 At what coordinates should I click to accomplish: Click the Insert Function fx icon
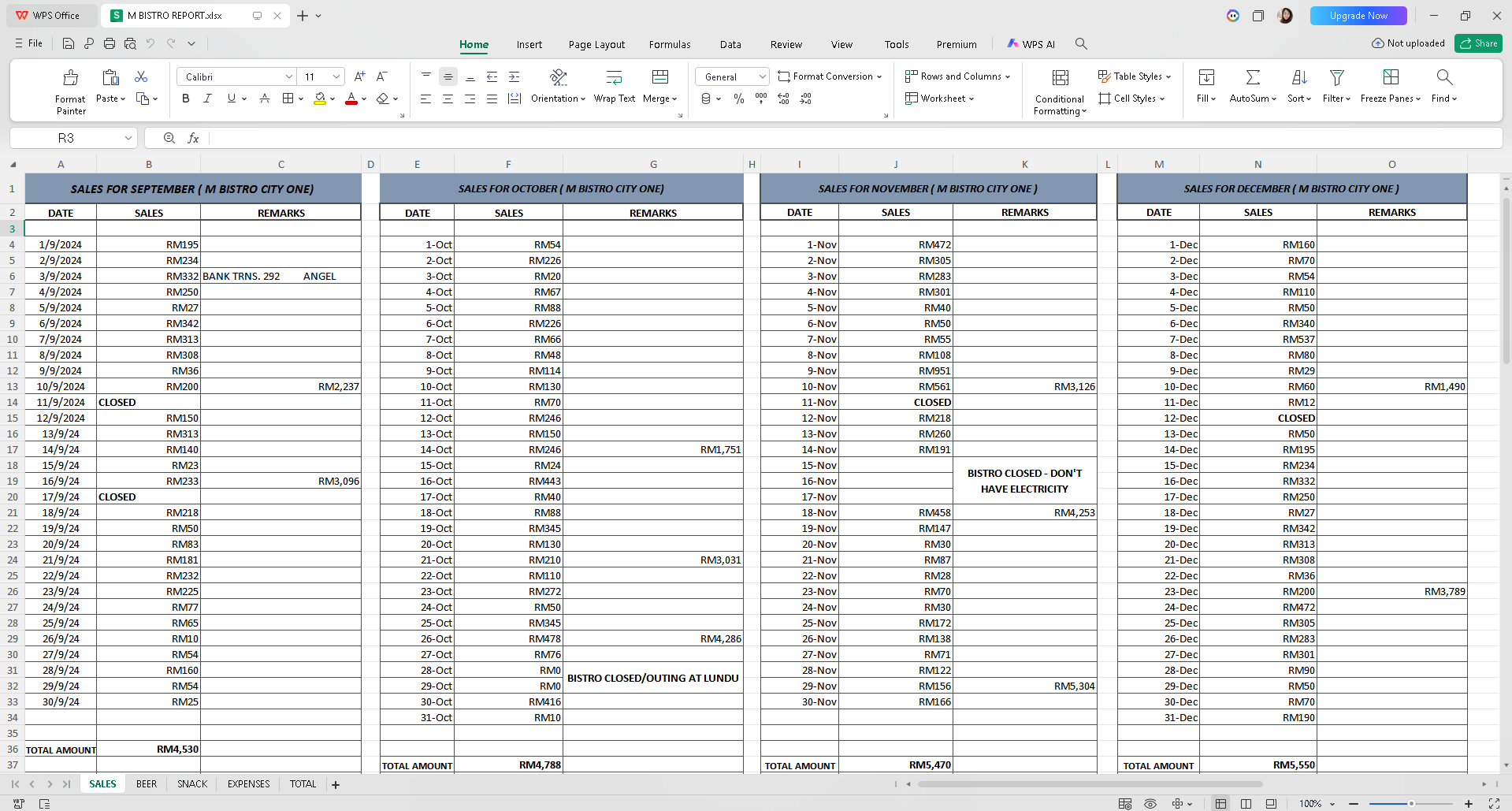click(193, 138)
